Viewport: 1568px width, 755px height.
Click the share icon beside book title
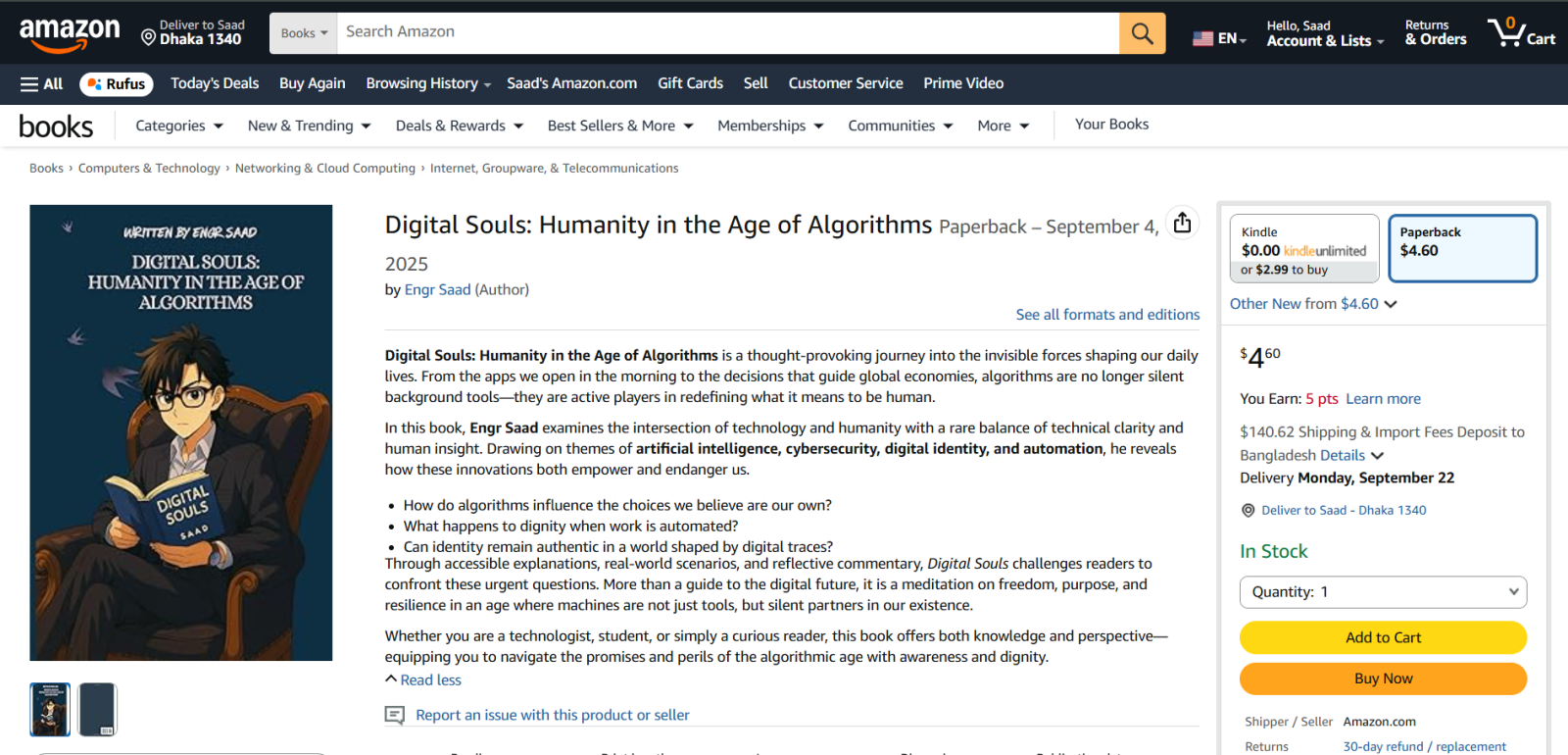point(1182,224)
